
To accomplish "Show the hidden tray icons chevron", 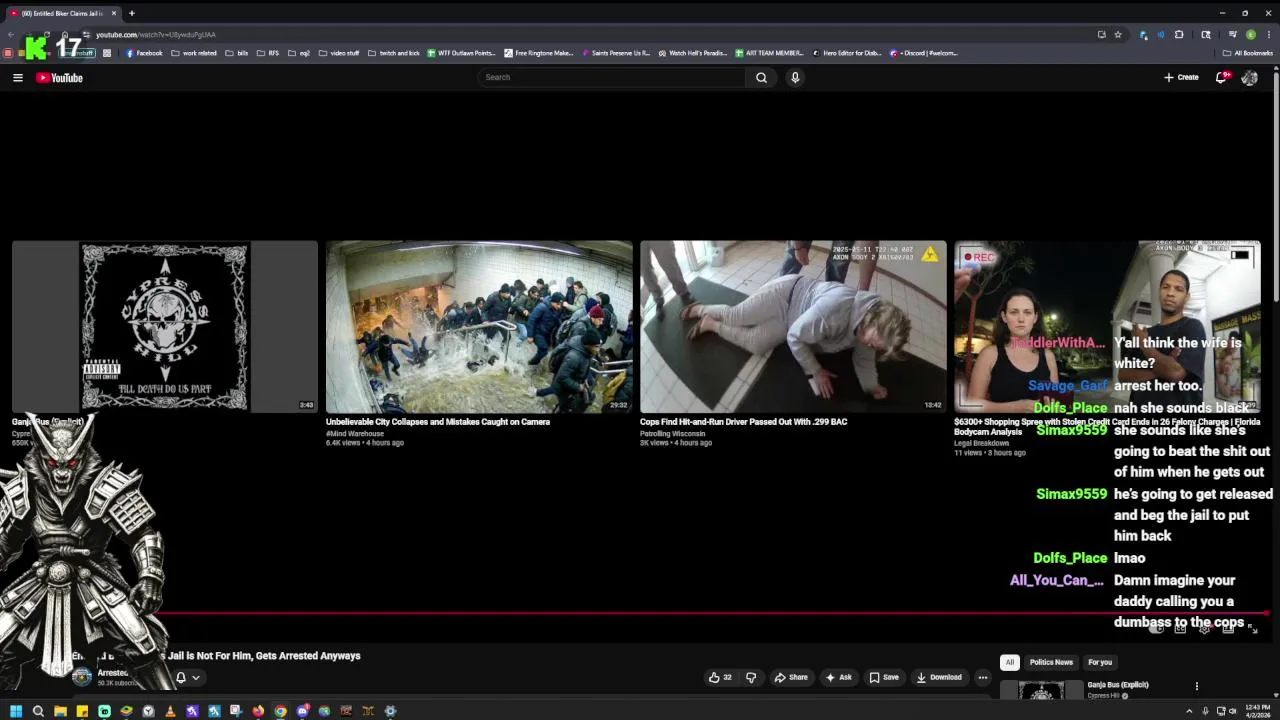I will pos(1190,711).
